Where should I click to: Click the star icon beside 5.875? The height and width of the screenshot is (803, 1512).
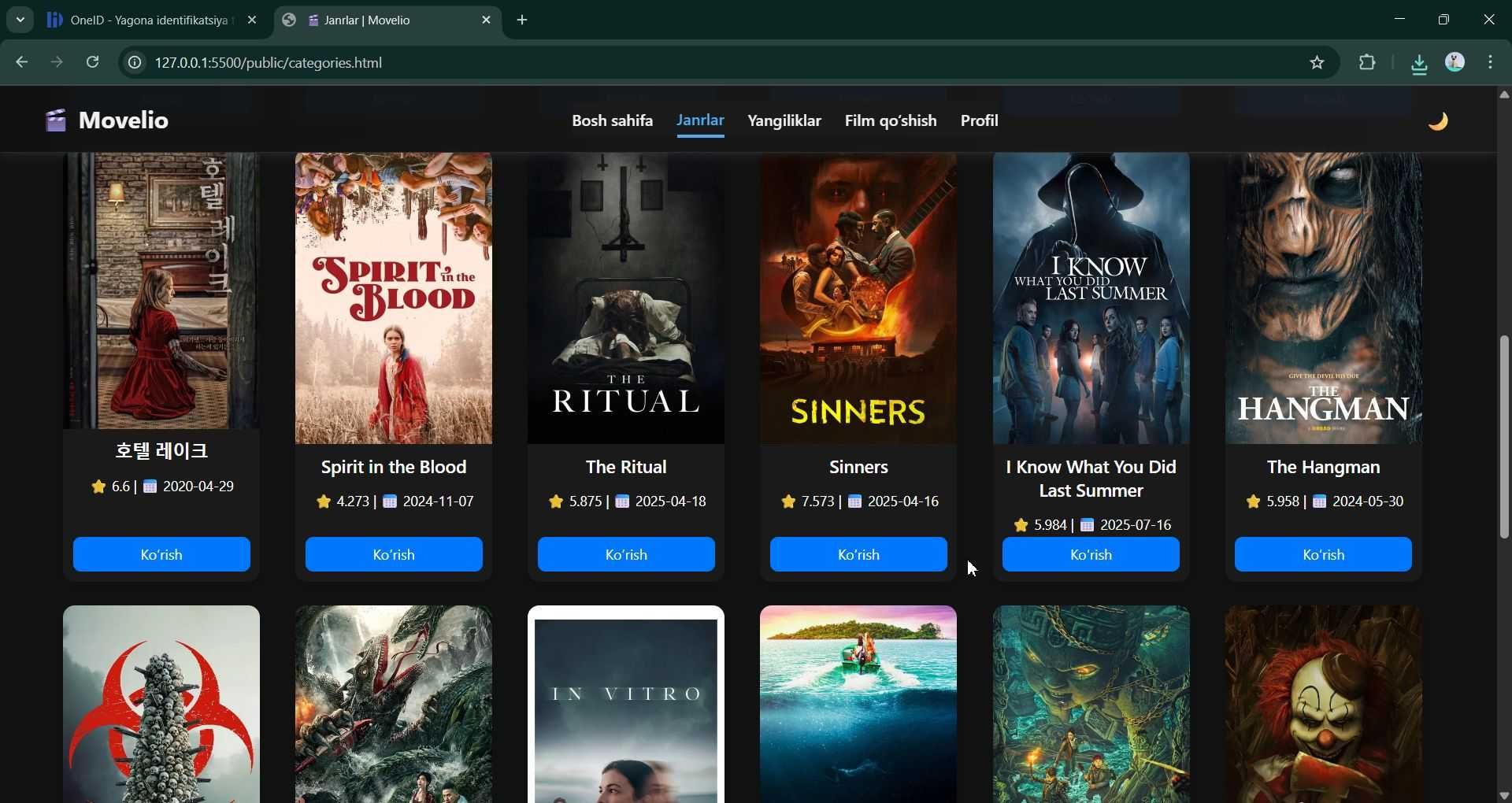click(556, 501)
